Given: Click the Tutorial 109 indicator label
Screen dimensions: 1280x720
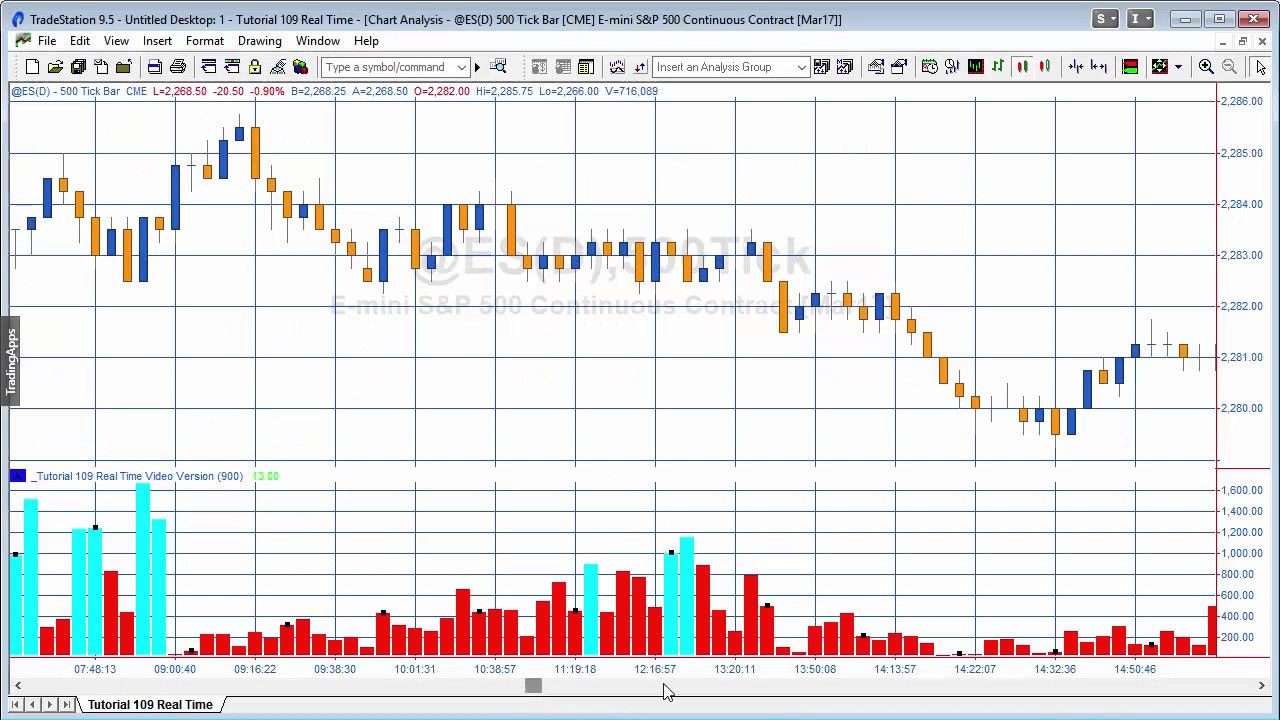Looking at the screenshot, I should tap(138, 476).
